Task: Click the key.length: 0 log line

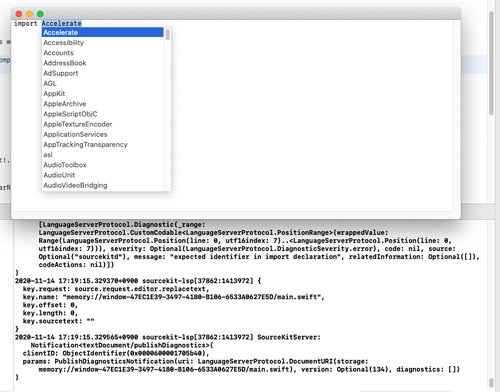Action: [x=50, y=313]
